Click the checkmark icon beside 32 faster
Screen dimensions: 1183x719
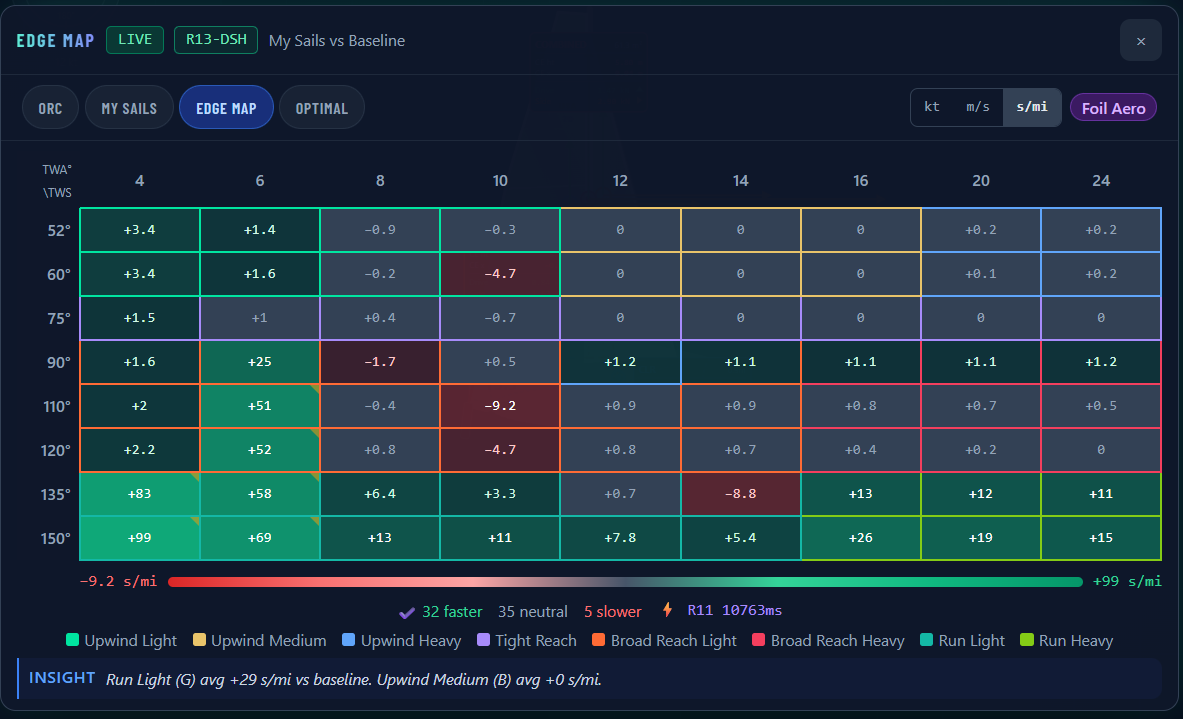(407, 612)
